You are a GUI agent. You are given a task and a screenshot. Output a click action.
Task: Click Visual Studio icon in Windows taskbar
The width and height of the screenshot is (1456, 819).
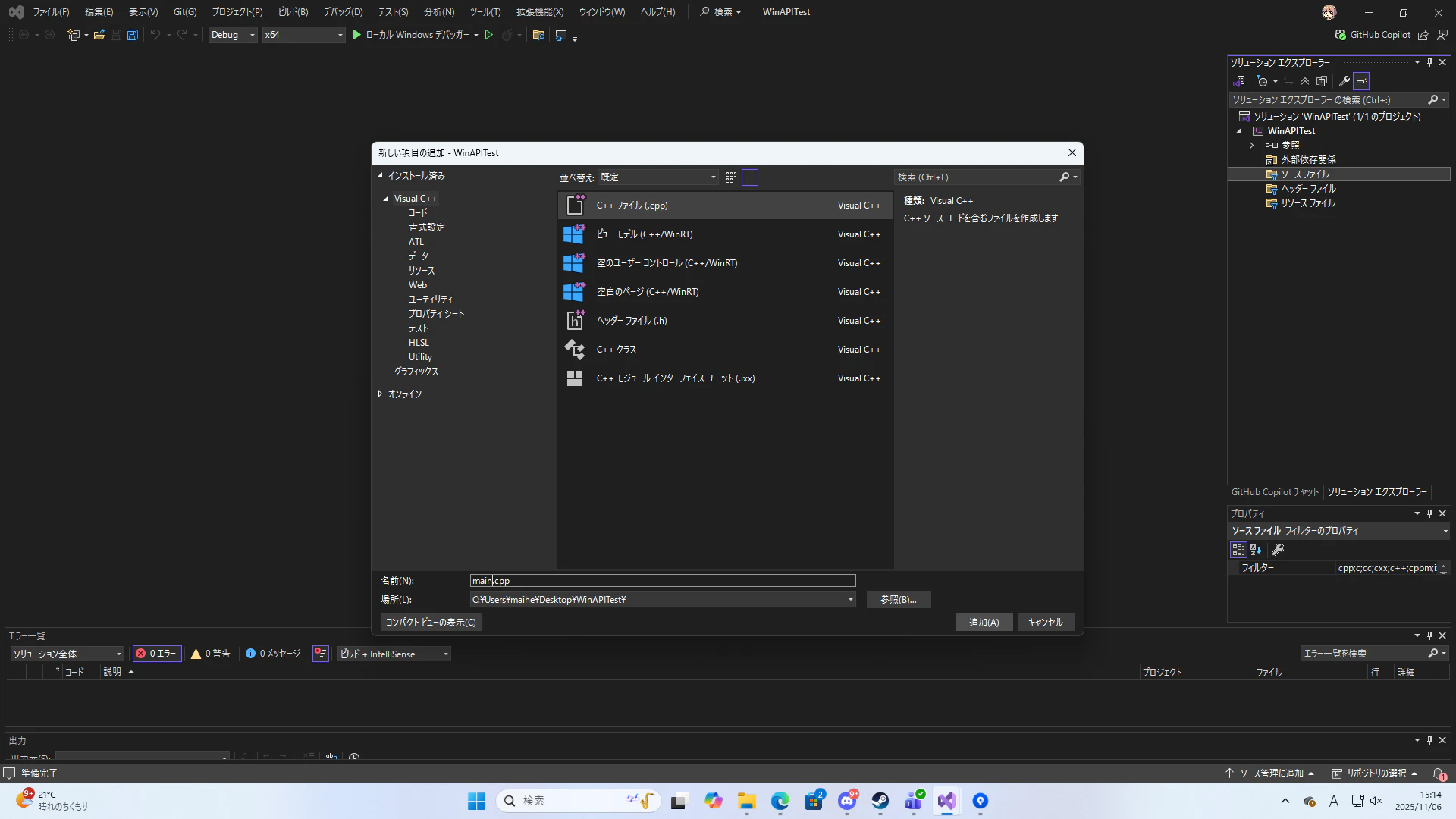946,801
